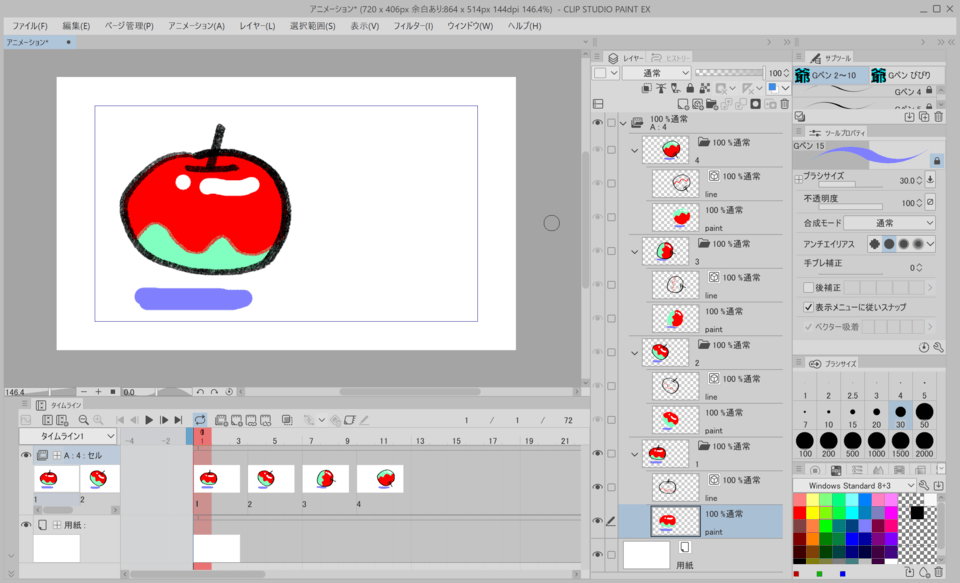Open the Animation menu
Image resolution: width=960 pixels, height=583 pixels.
point(197,26)
